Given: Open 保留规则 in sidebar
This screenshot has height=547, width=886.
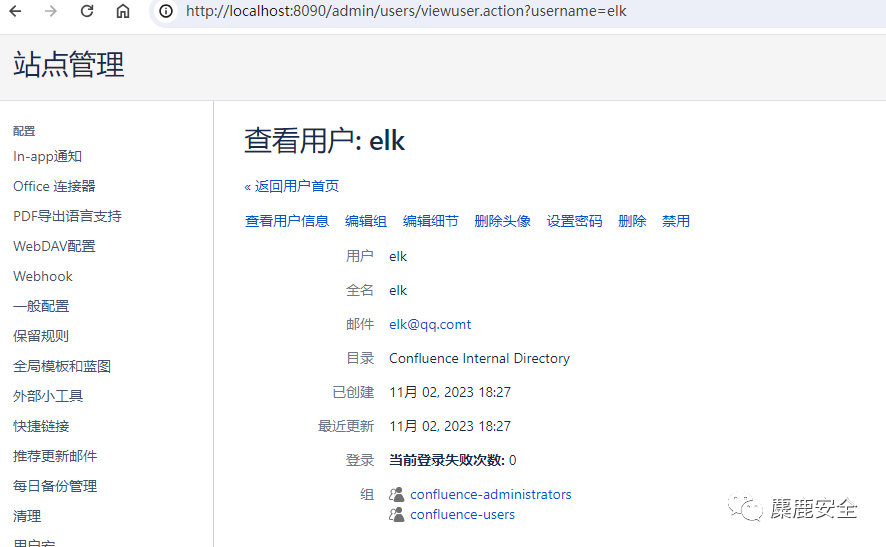Looking at the screenshot, I should point(41,336).
